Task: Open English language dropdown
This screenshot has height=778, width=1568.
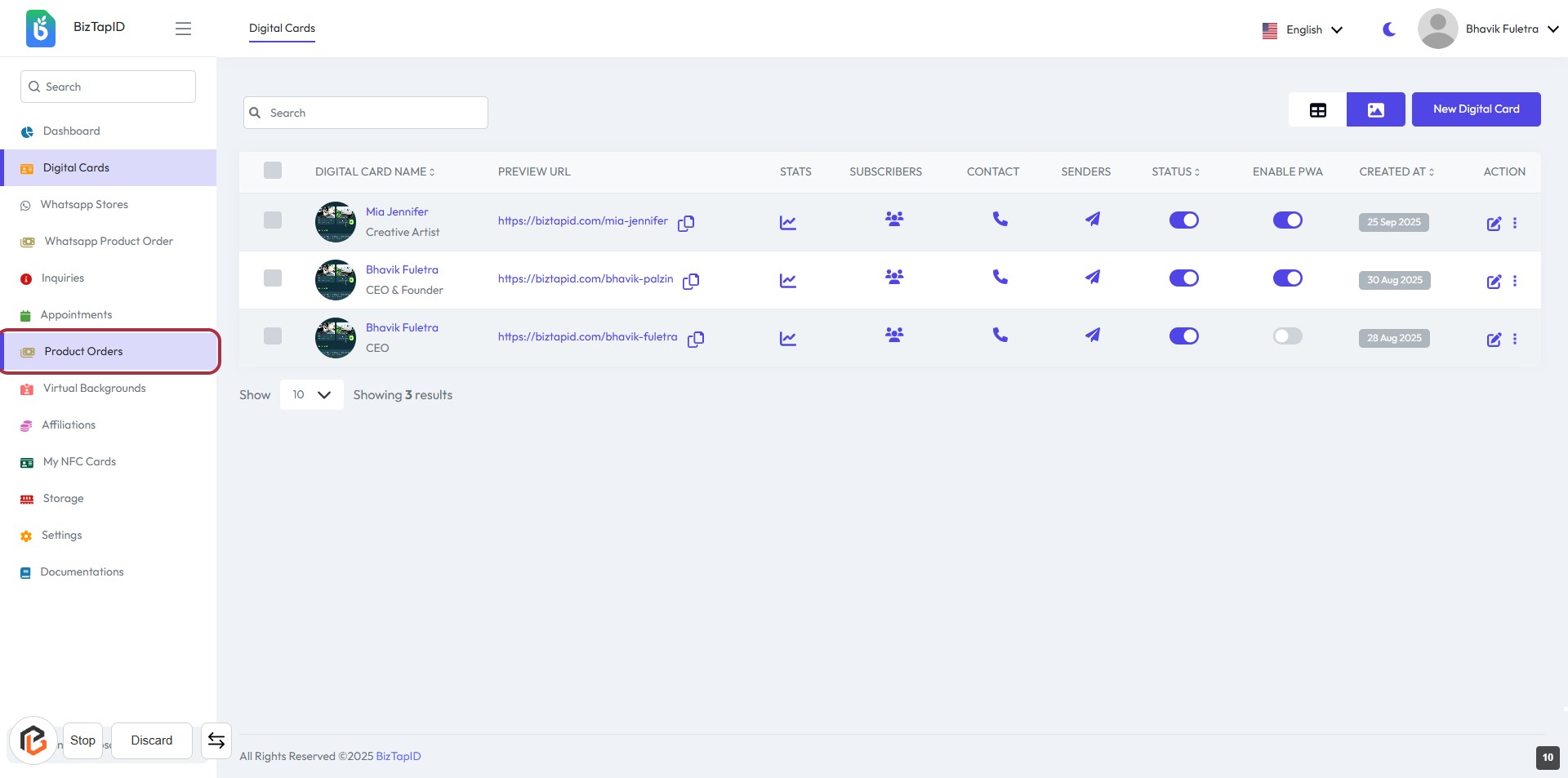Action: tap(1303, 30)
